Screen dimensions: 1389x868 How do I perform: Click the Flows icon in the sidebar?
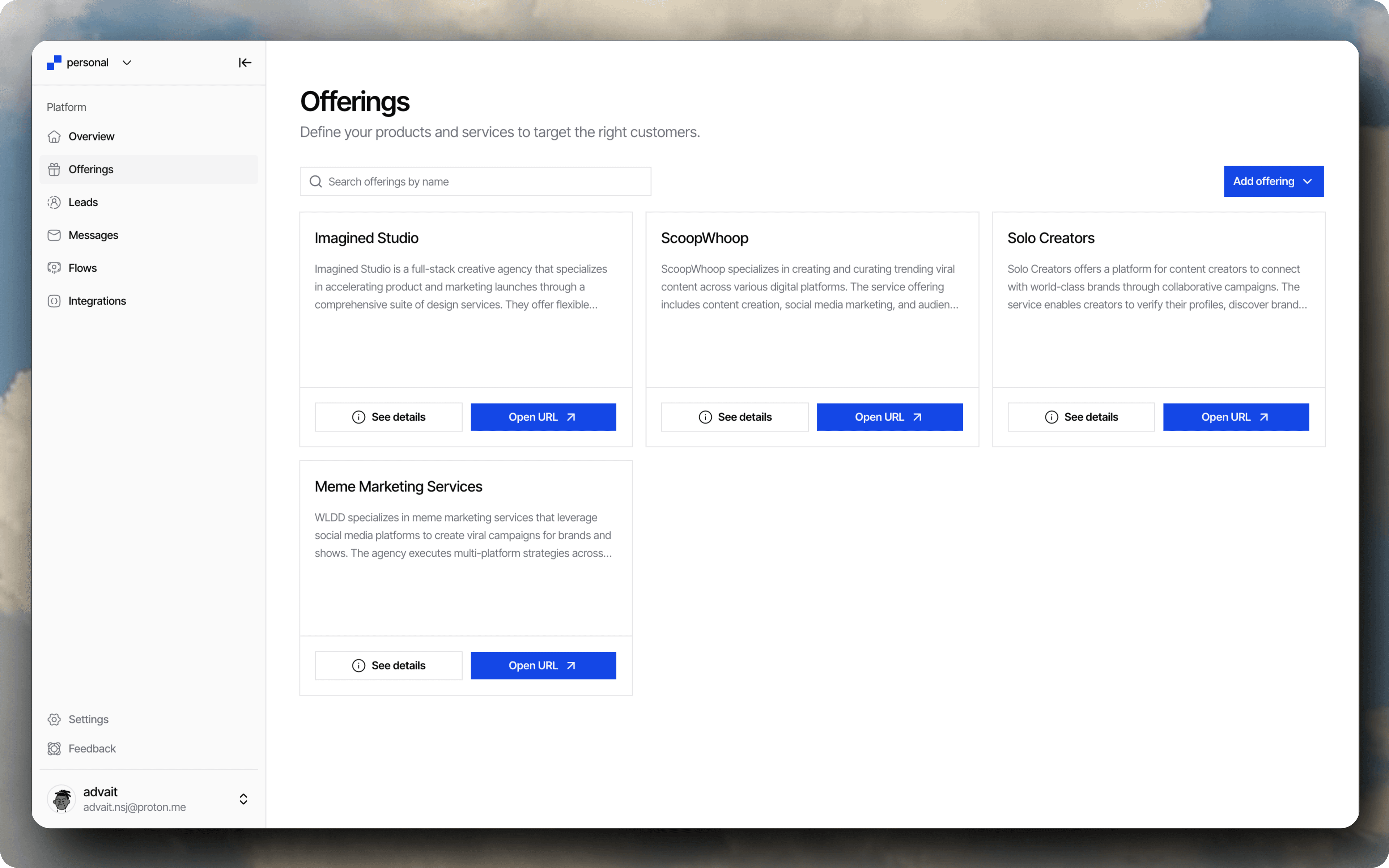click(54, 268)
